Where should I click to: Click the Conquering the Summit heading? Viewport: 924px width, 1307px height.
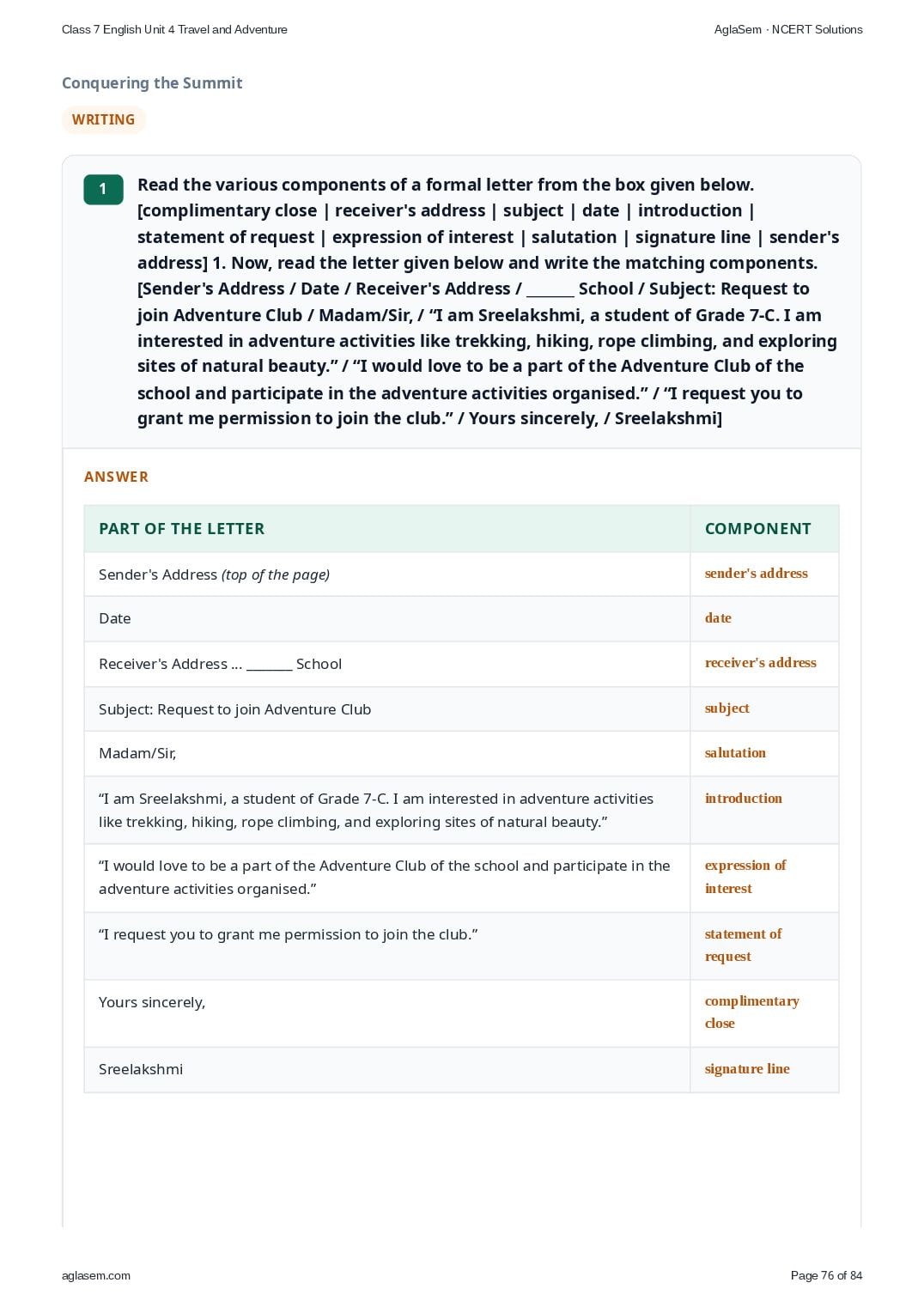152,83
